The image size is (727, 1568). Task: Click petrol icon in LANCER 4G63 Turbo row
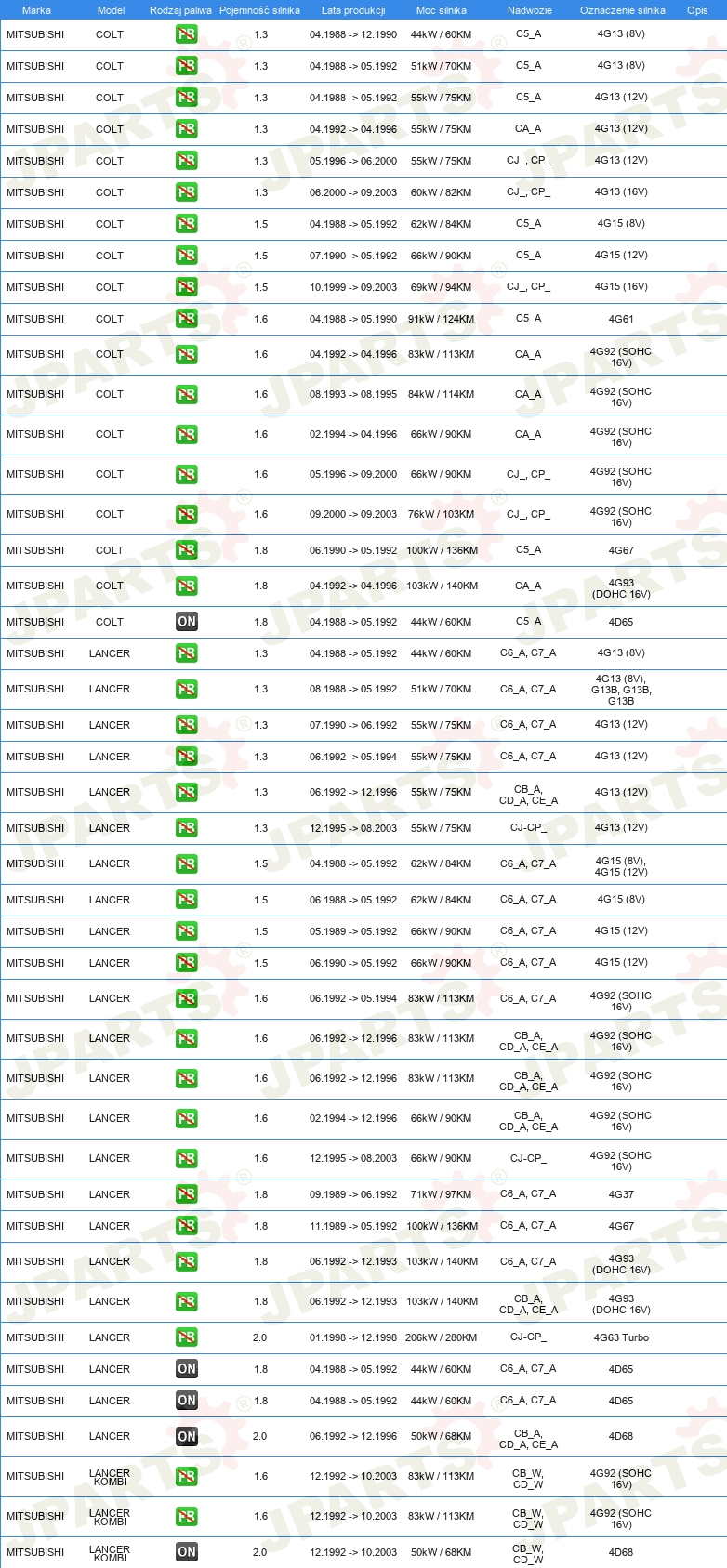[x=186, y=1337]
